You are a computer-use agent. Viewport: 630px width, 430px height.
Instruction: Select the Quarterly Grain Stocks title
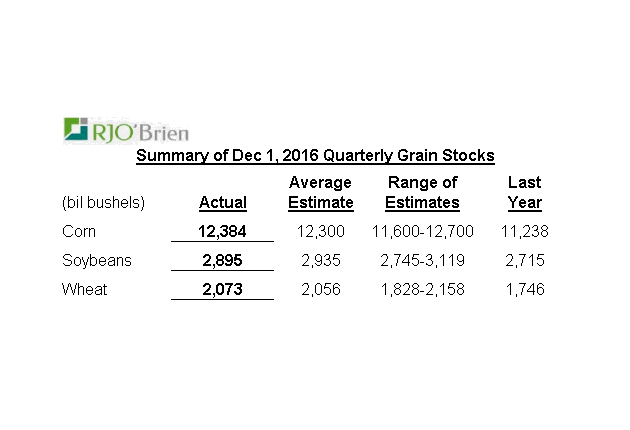pyautogui.click(x=315, y=156)
